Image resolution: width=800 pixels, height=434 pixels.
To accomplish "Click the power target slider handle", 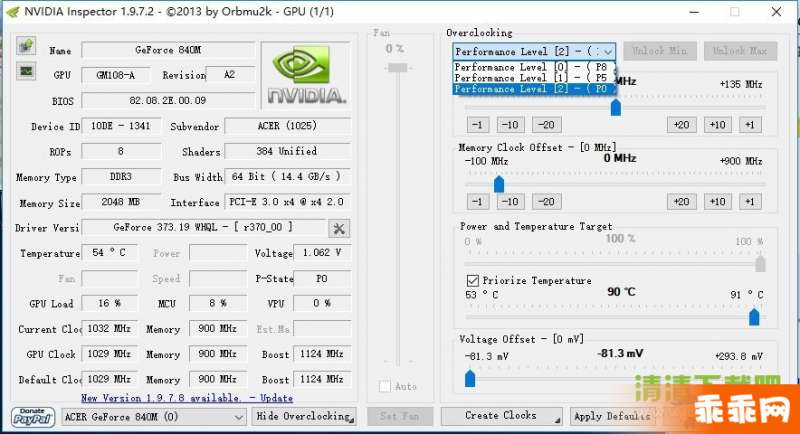I will (x=760, y=264).
